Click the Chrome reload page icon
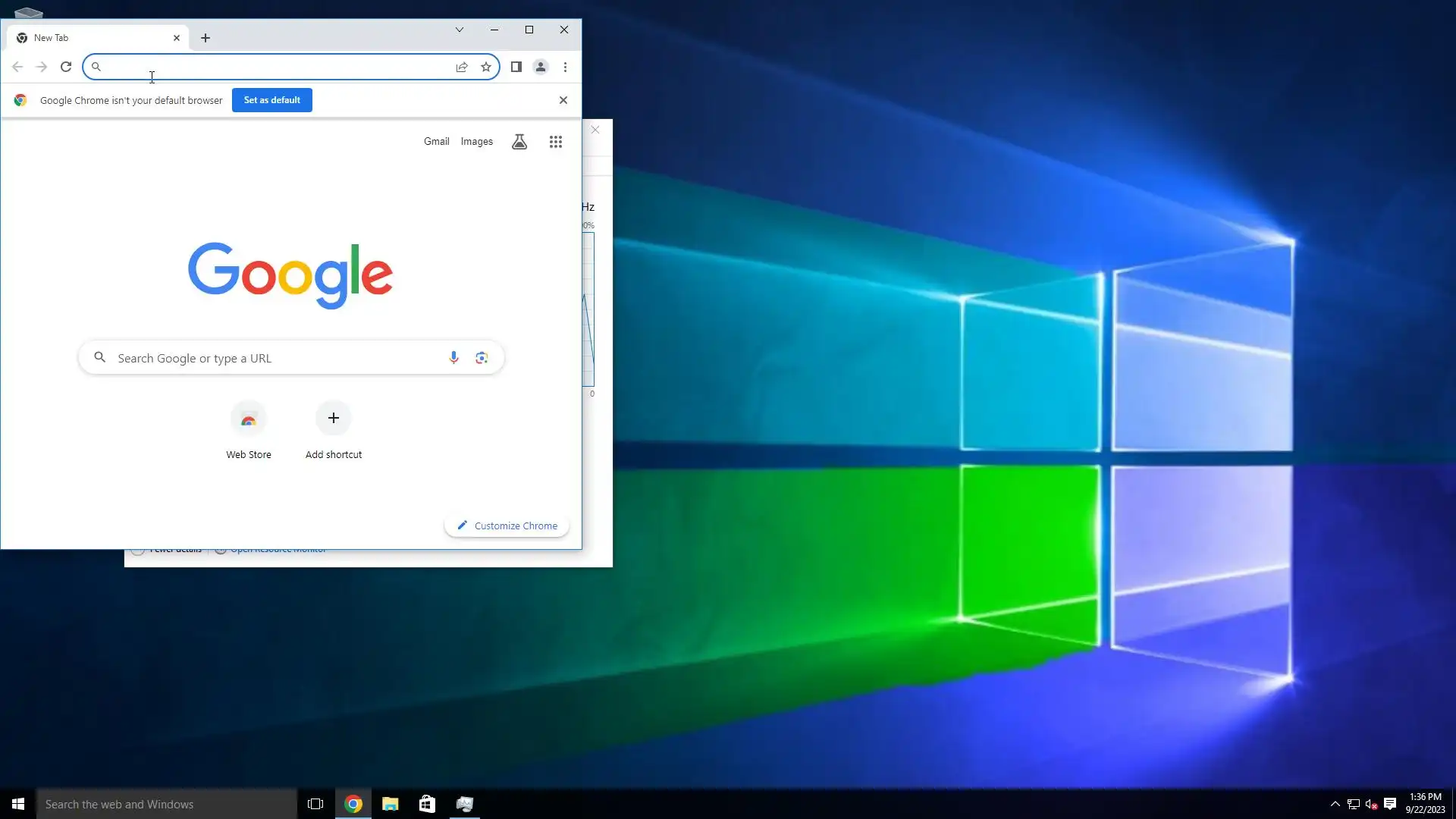This screenshot has width=1456, height=819. coord(66,67)
